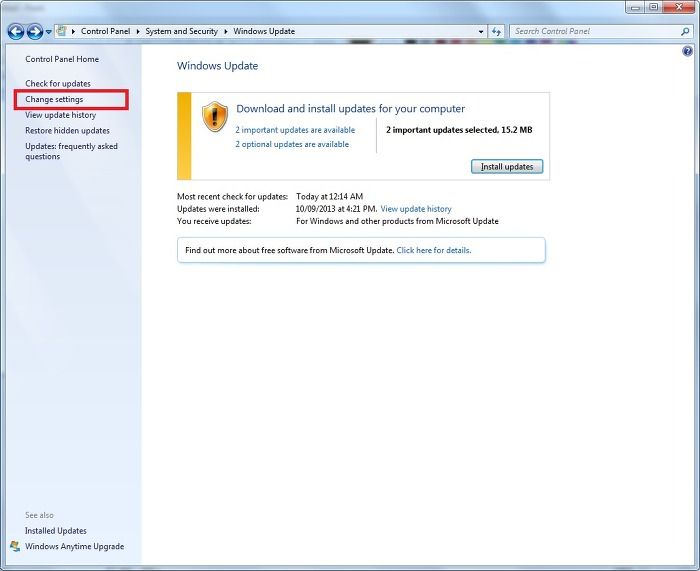Select Windows Update breadcrumb

[x=264, y=31]
